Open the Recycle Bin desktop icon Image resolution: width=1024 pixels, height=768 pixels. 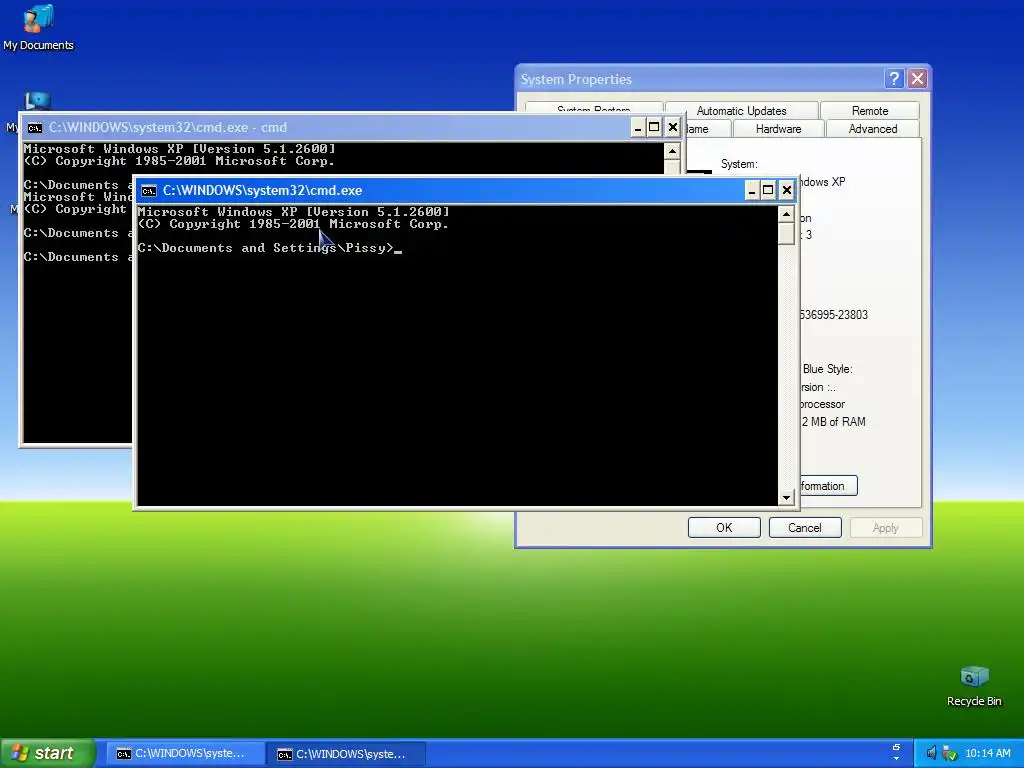click(974, 686)
